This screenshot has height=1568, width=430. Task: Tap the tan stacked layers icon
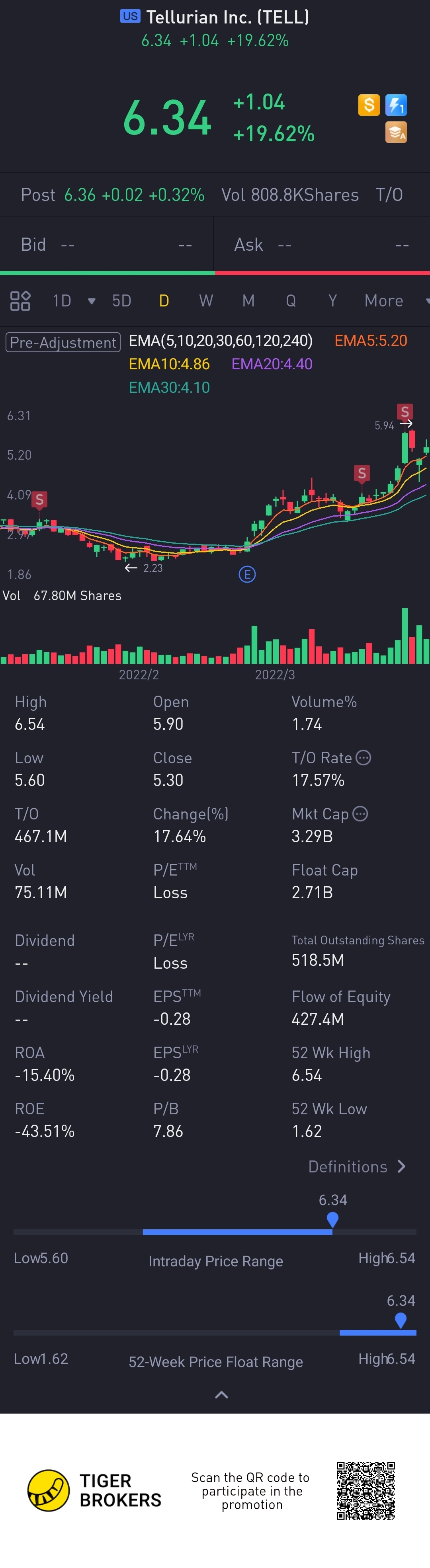point(396,132)
